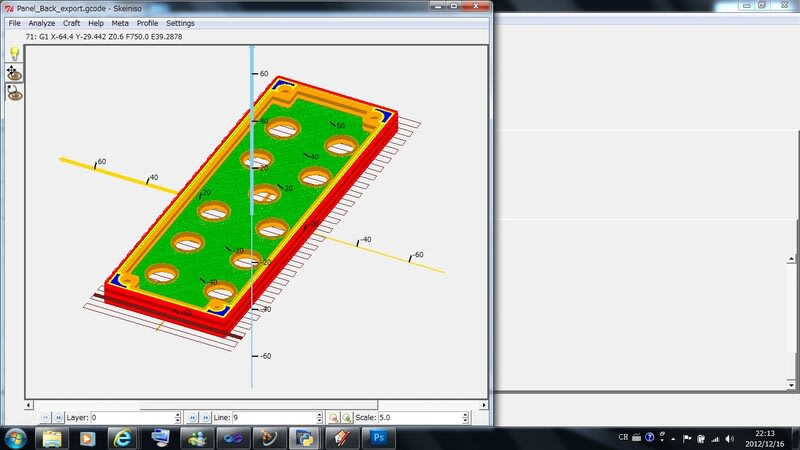Open the Help menu
The image size is (800, 450).
(x=96, y=23)
